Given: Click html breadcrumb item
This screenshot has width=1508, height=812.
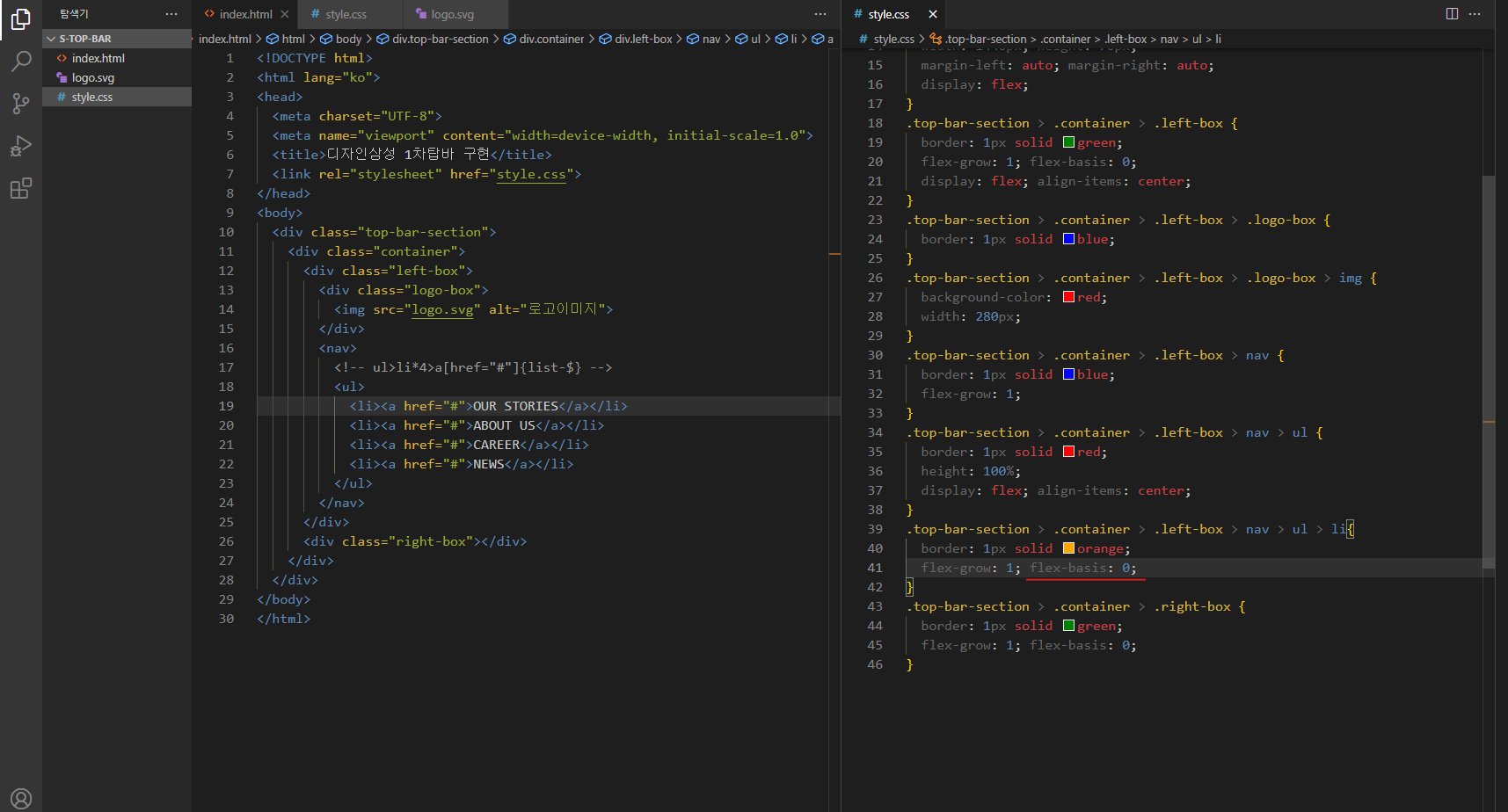Looking at the screenshot, I should pyautogui.click(x=286, y=39).
